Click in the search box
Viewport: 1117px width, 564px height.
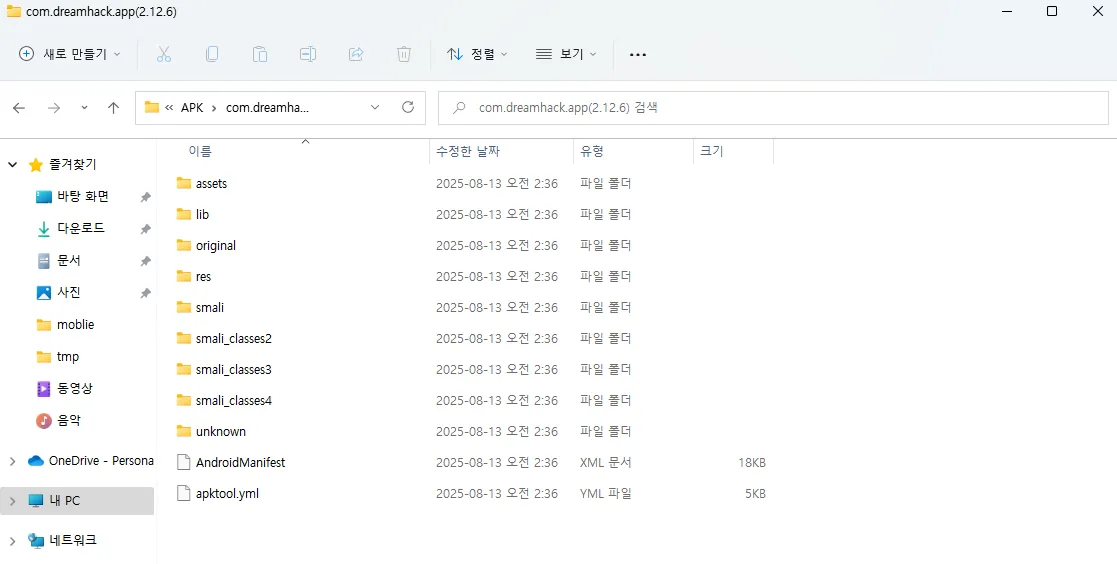point(773,108)
